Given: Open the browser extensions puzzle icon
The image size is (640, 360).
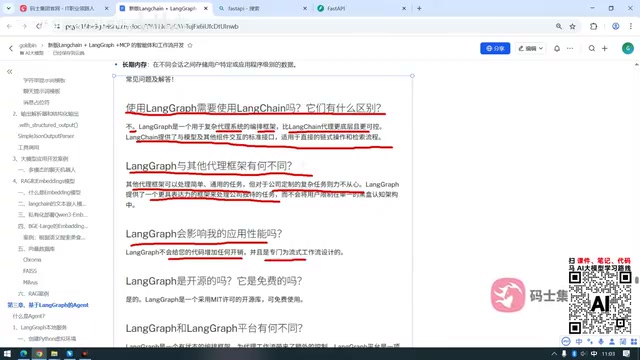Looking at the screenshot, I should point(593,26).
